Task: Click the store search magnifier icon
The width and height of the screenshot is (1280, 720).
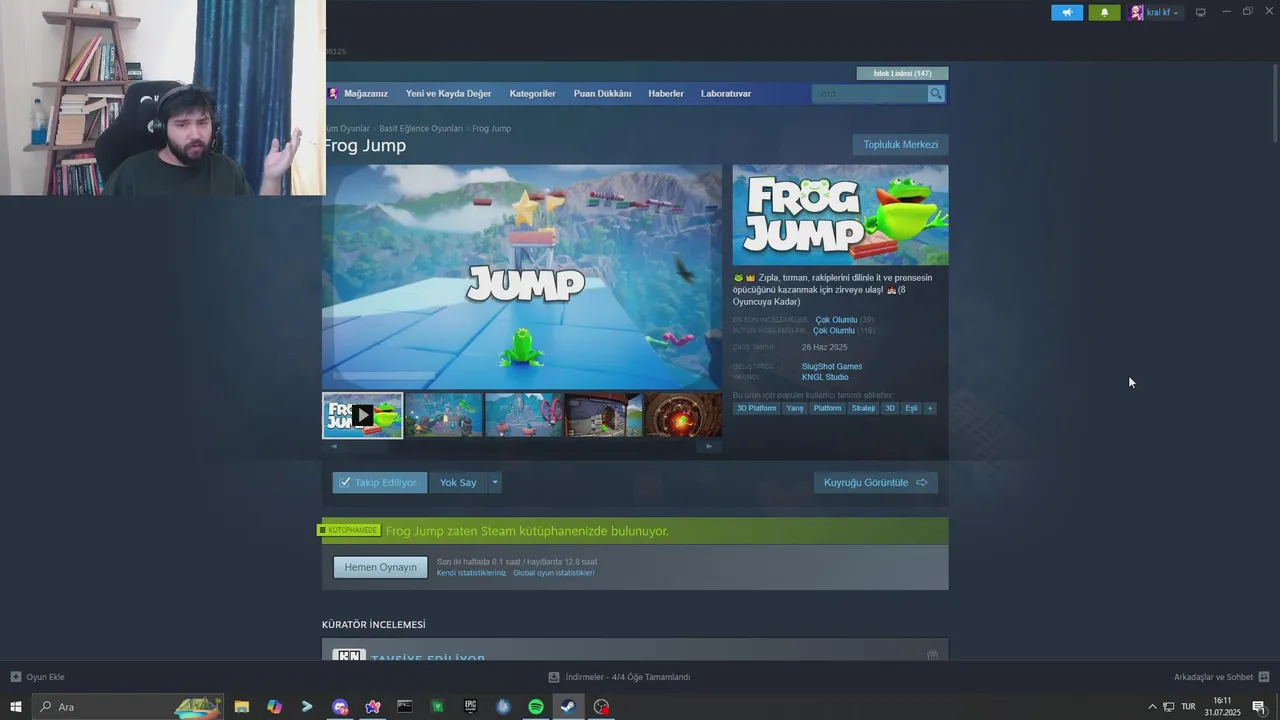Action: pyautogui.click(x=936, y=93)
